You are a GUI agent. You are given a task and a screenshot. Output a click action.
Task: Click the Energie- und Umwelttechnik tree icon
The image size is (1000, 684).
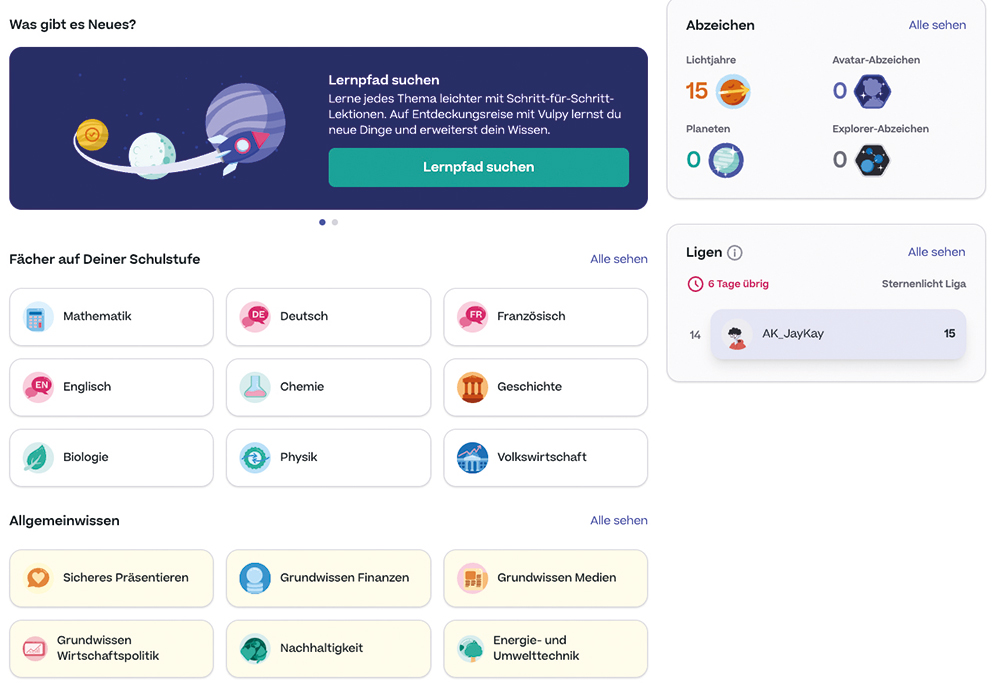(471, 649)
